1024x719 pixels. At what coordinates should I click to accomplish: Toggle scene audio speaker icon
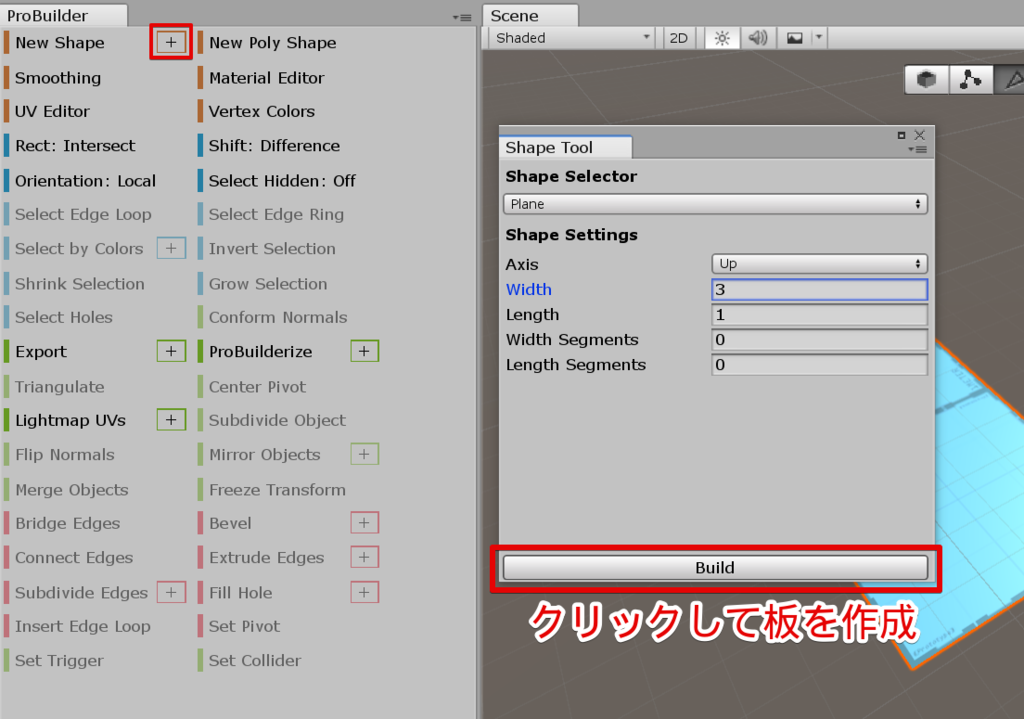(x=758, y=38)
